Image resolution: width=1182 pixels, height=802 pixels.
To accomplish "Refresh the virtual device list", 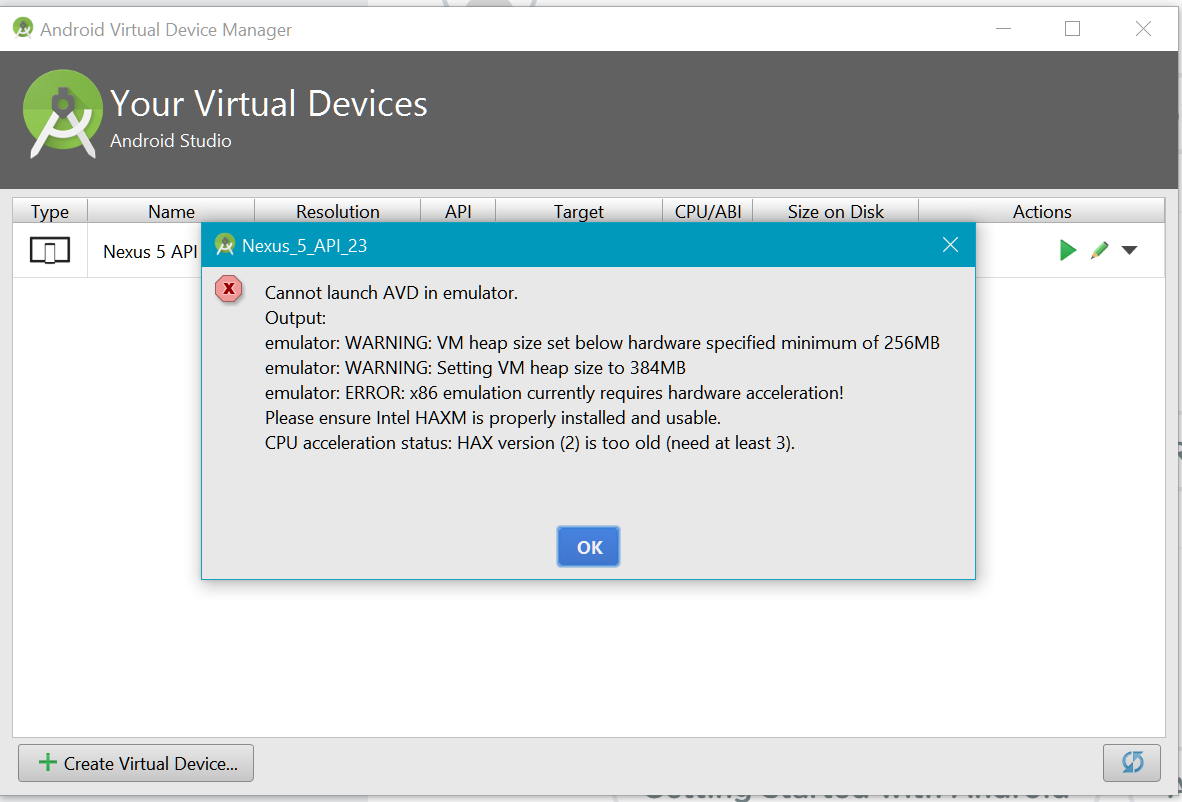I will 1132,763.
